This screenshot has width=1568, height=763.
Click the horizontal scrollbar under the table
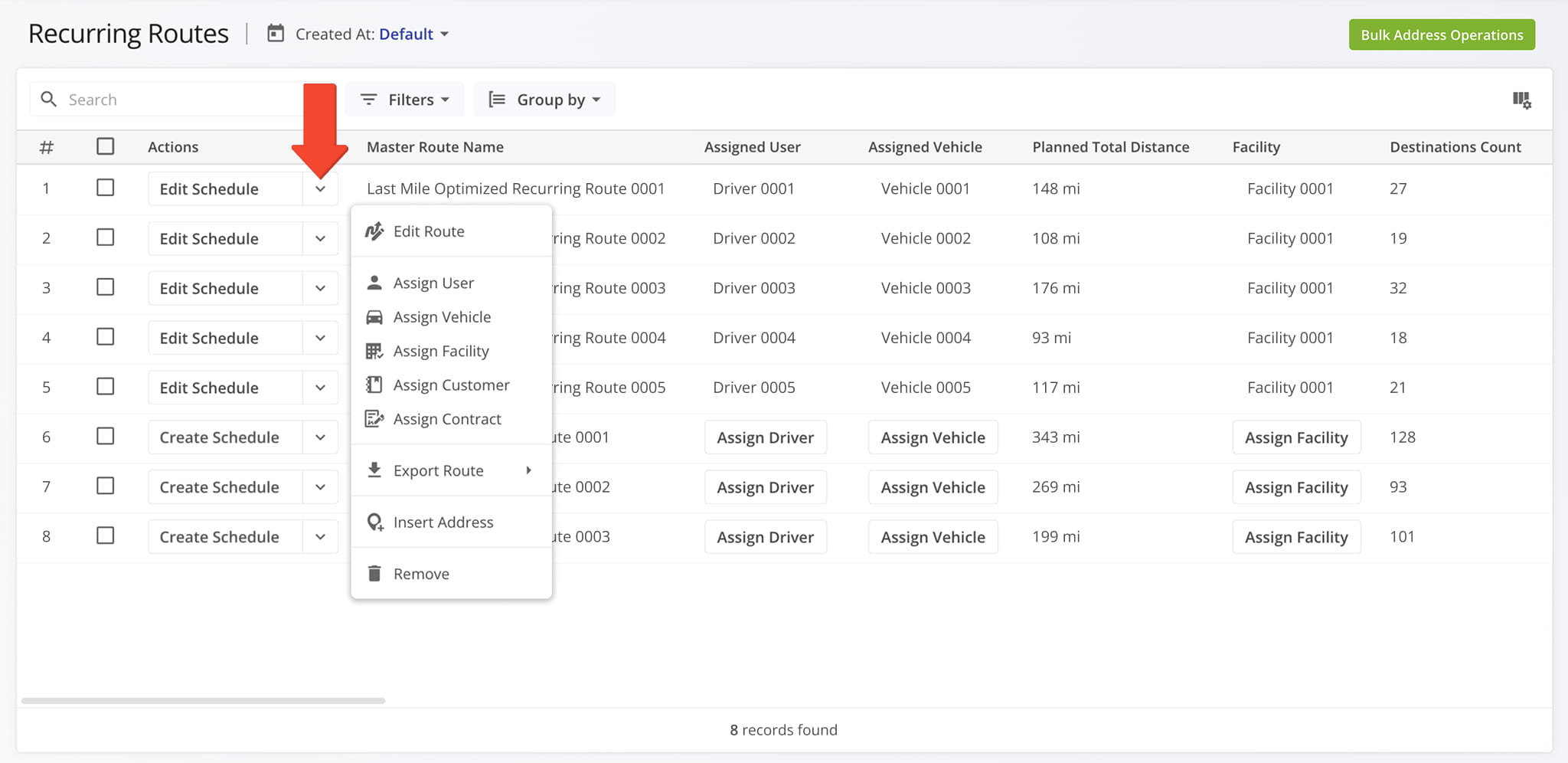tap(204, 700)
